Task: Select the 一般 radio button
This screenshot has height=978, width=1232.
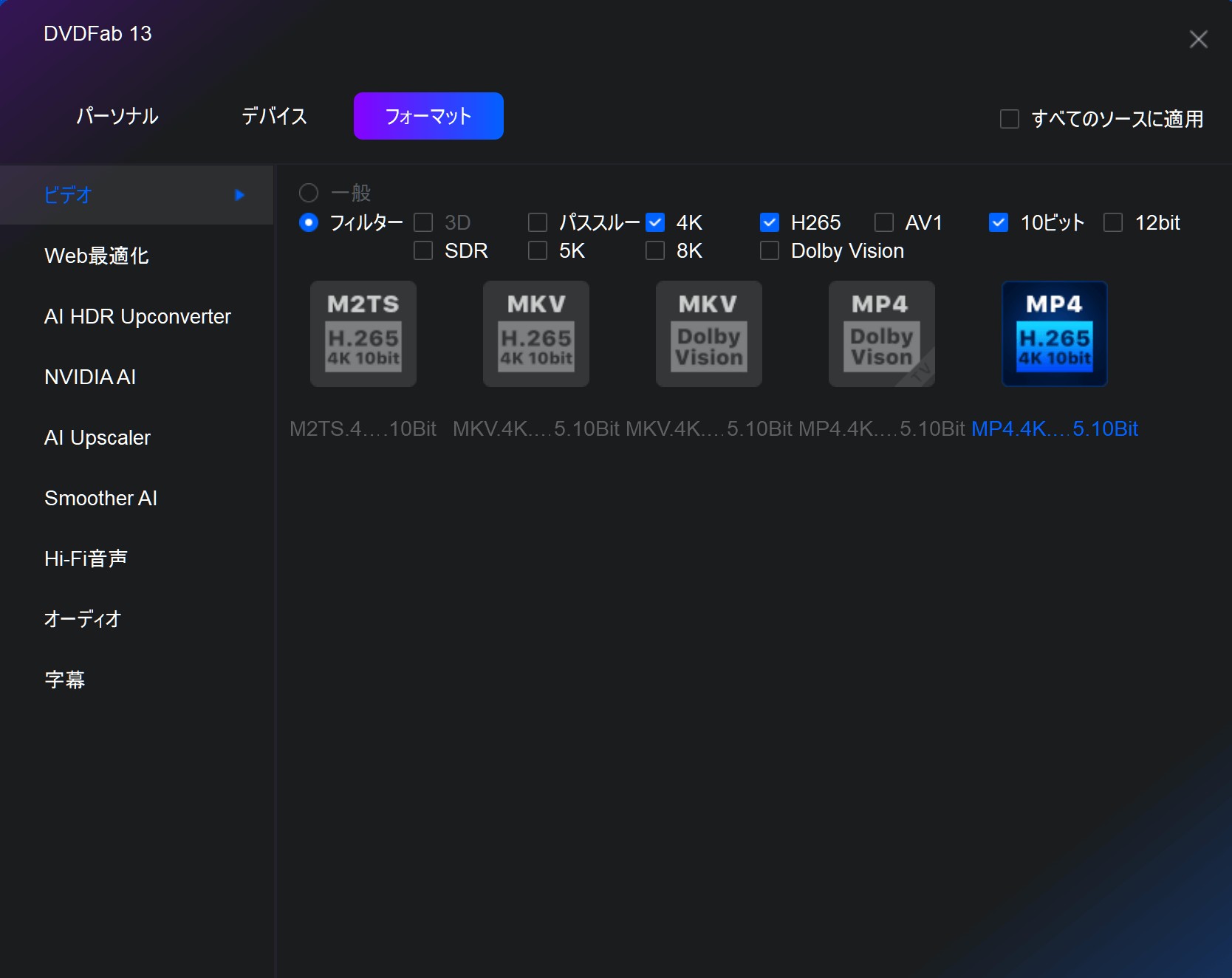Action: click(x=309, y=193)
